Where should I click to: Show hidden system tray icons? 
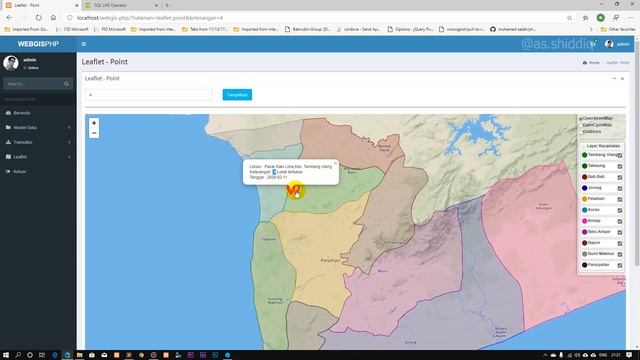(545, 355)
